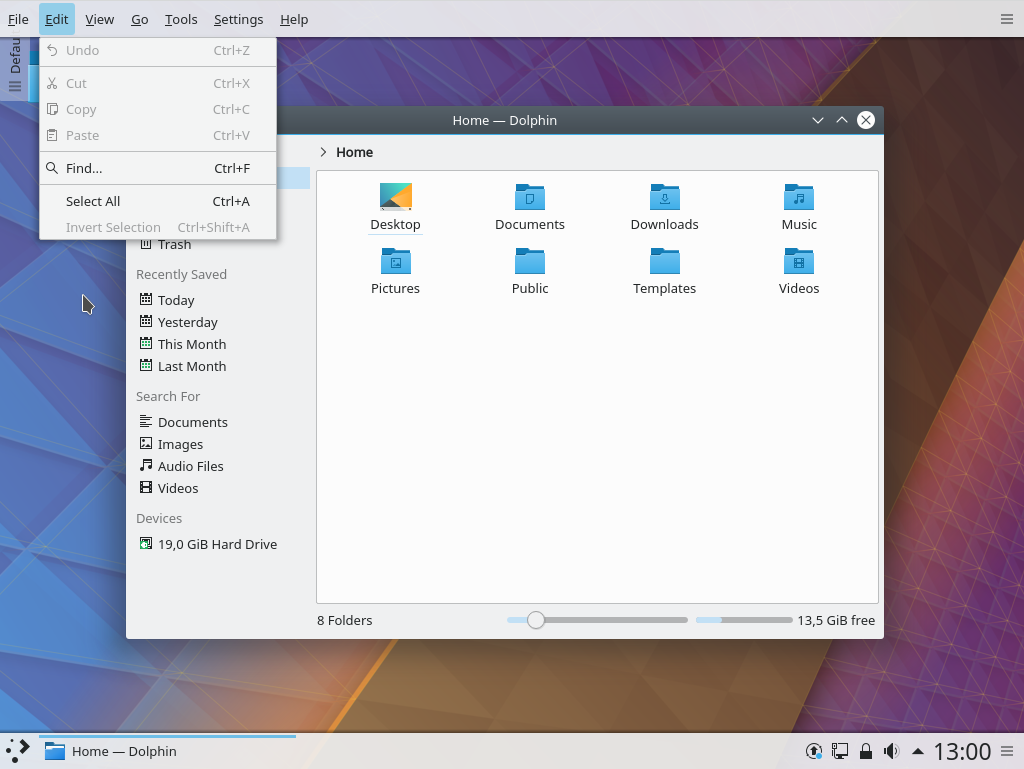
Task: Click the 8 Folders status text
Action: (x=345, y=621)
